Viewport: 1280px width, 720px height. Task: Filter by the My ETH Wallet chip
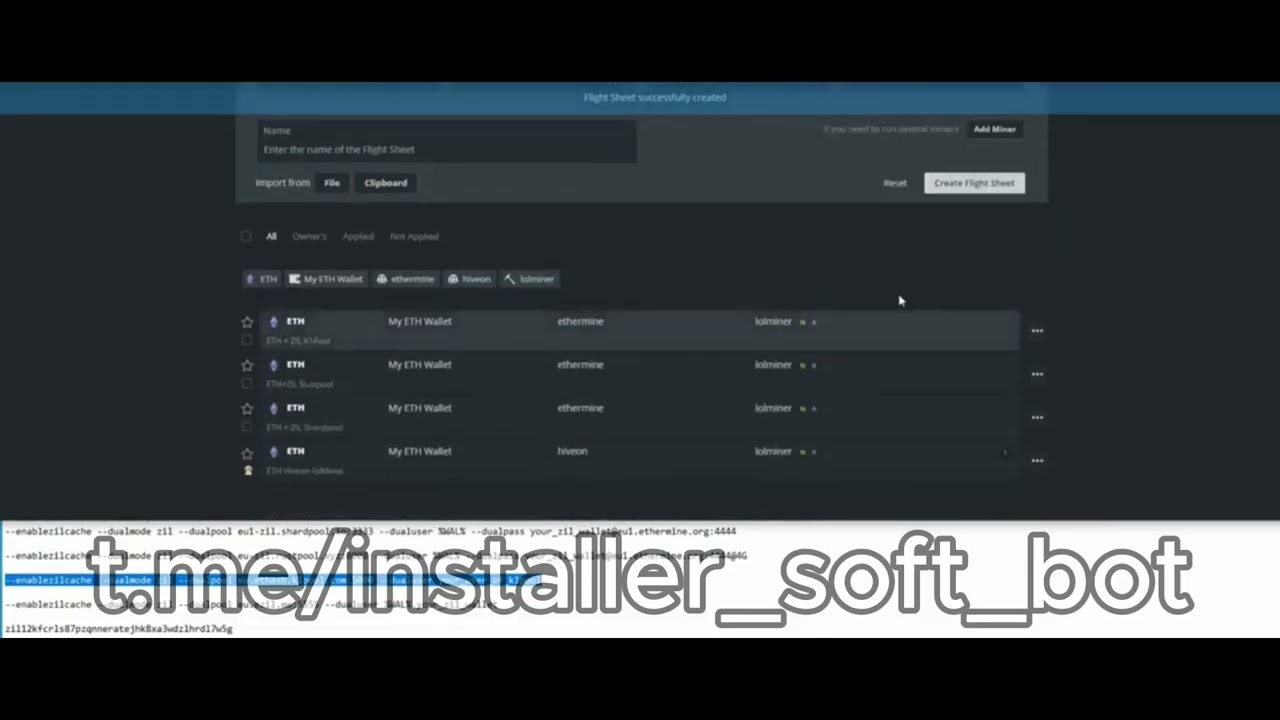pyautogui.click(x=326, y=279)
